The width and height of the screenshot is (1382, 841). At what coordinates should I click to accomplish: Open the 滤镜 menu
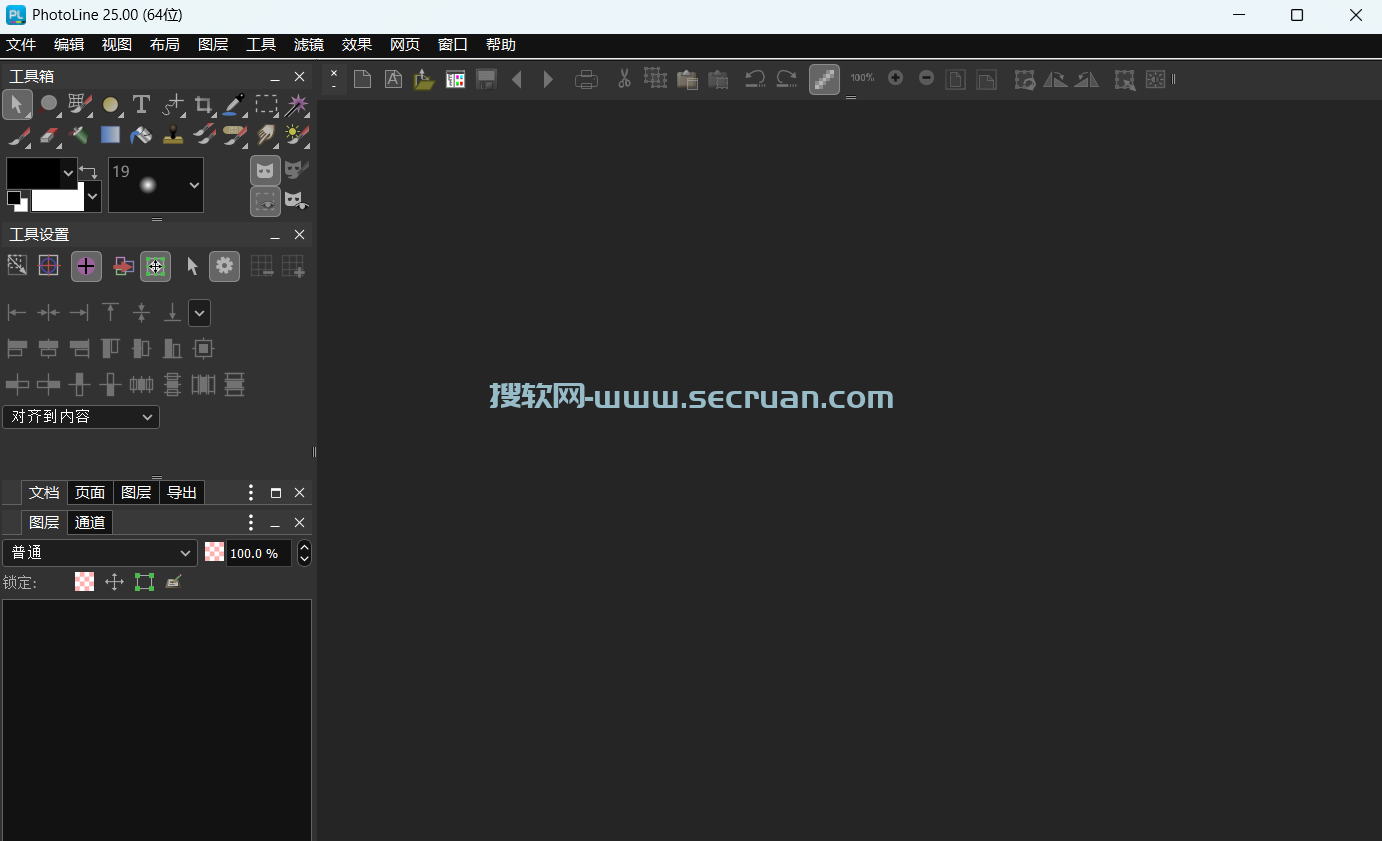tap(309, 45)
